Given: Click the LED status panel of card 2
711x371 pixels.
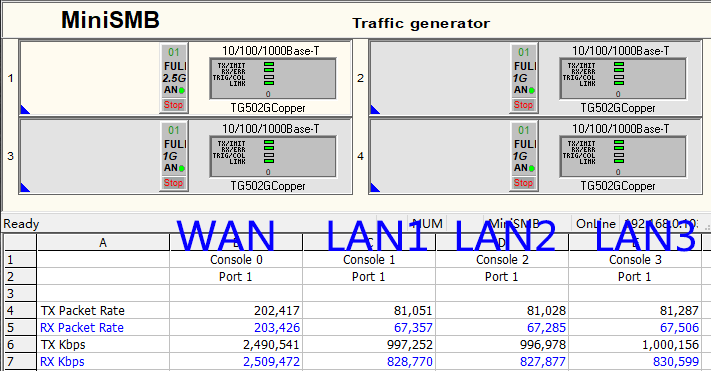Looking at the screenshot, I should click(623, 78).
